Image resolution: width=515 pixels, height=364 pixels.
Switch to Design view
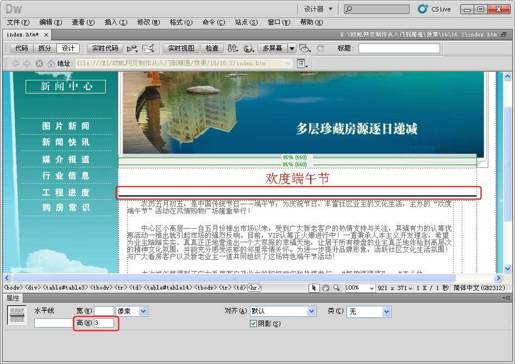[x=68, y=48]
